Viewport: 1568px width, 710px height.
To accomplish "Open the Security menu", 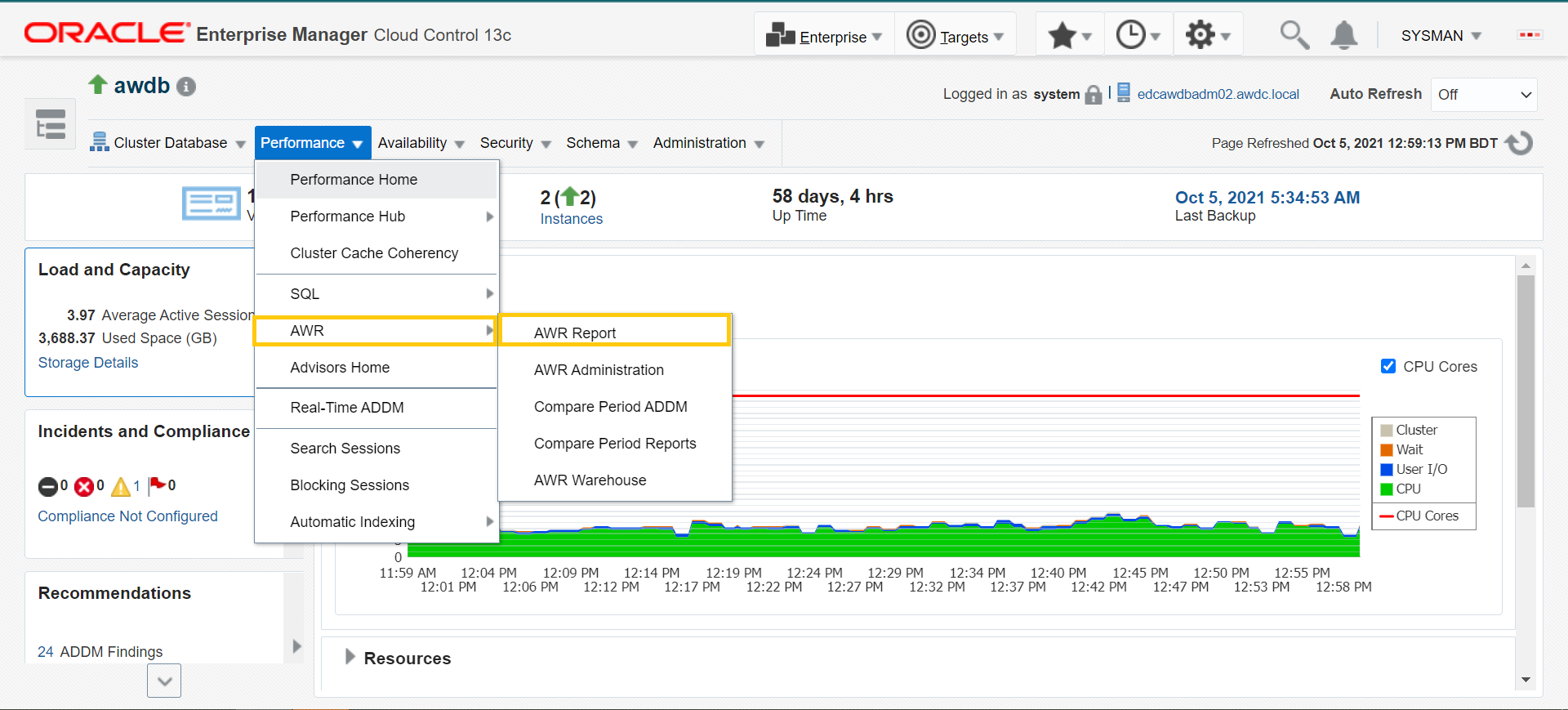I will [x=515, y=143].
